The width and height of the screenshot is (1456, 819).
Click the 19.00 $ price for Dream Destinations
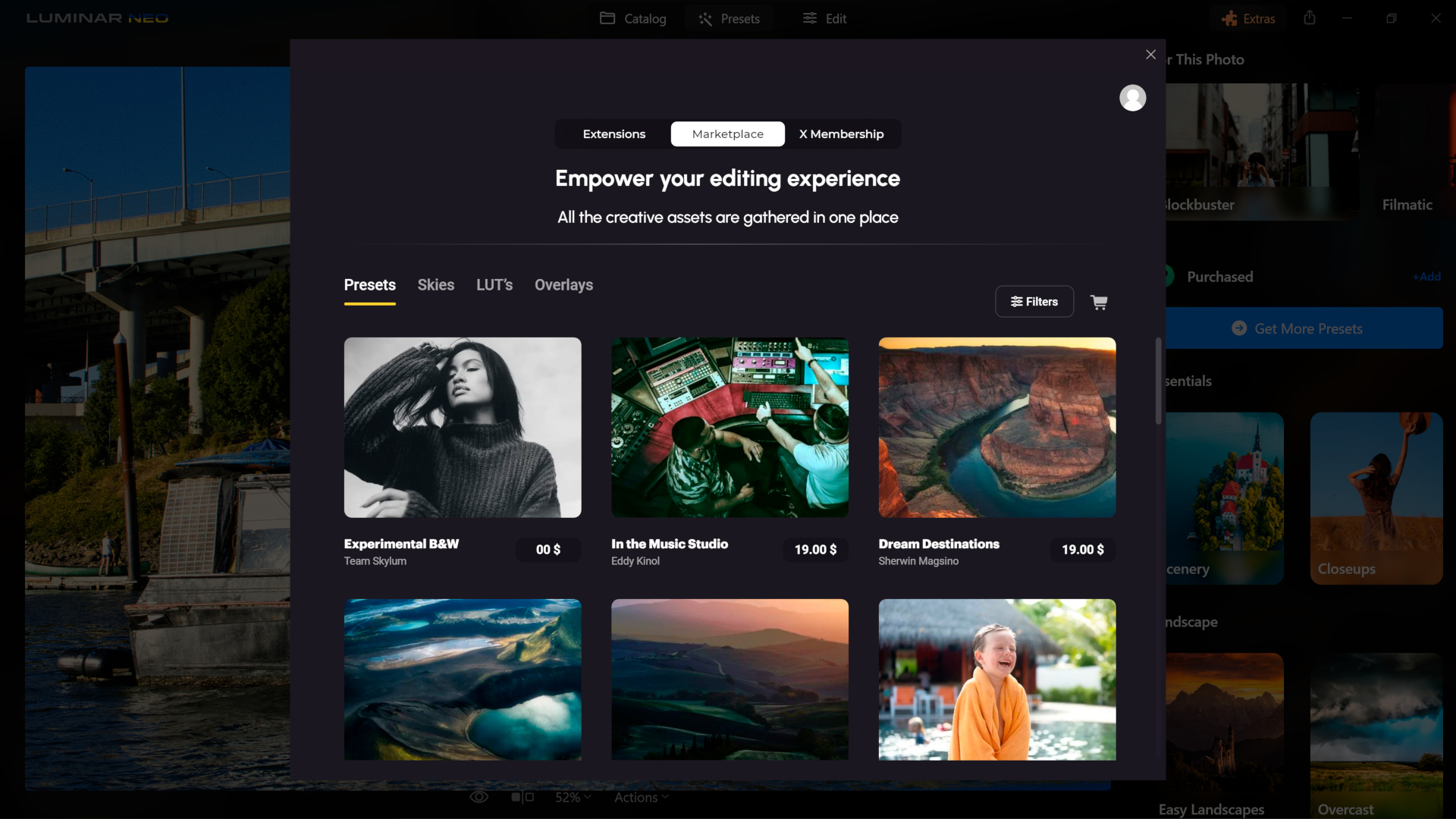coord(1082,550)
